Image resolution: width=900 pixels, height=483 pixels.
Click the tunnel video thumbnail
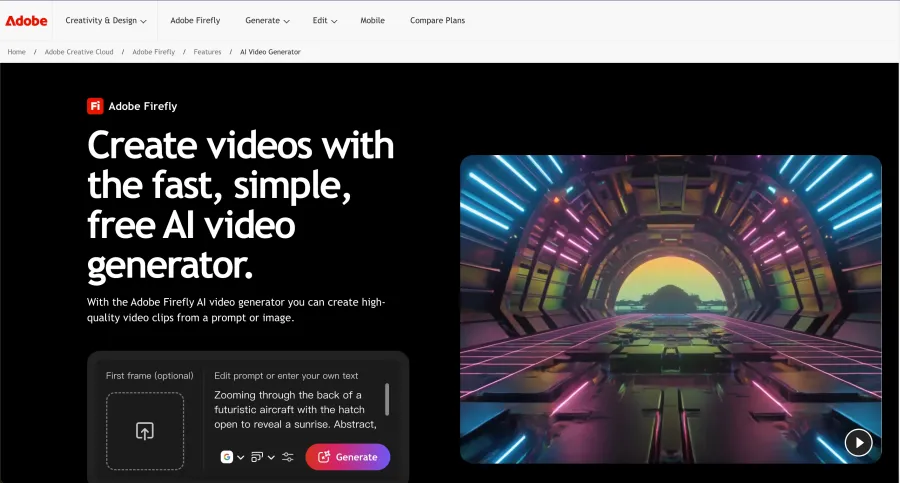670,309
